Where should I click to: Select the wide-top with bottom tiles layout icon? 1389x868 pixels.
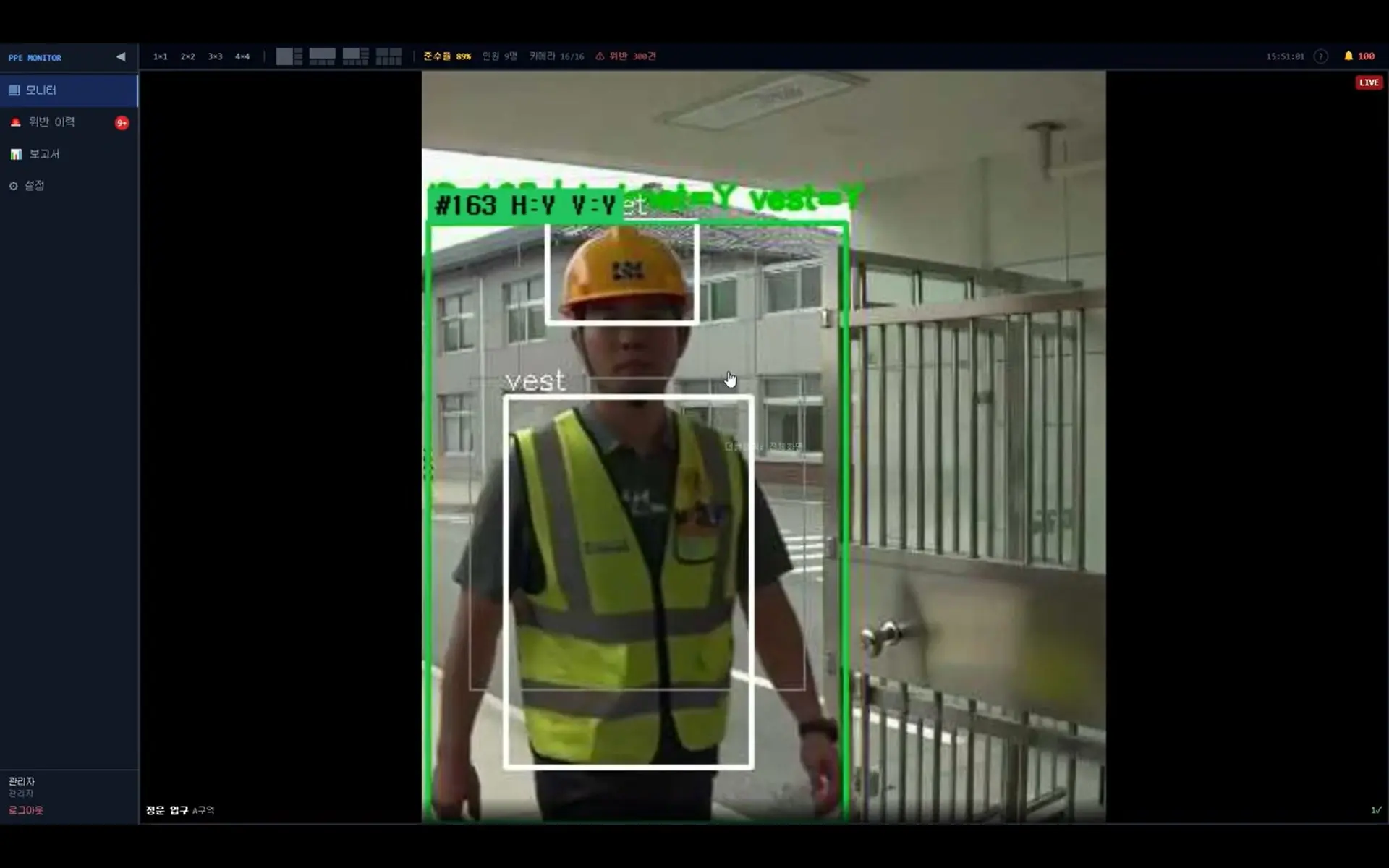tap(322, 56)
